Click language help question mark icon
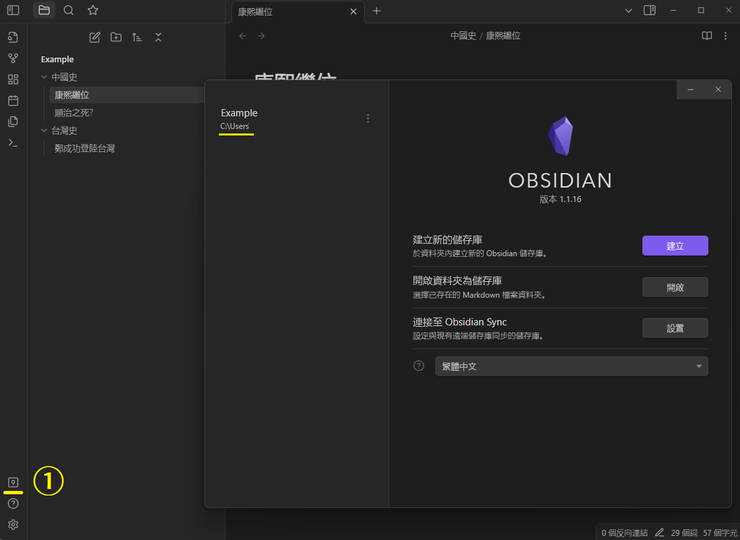740x540 pixels. (419, 366)
